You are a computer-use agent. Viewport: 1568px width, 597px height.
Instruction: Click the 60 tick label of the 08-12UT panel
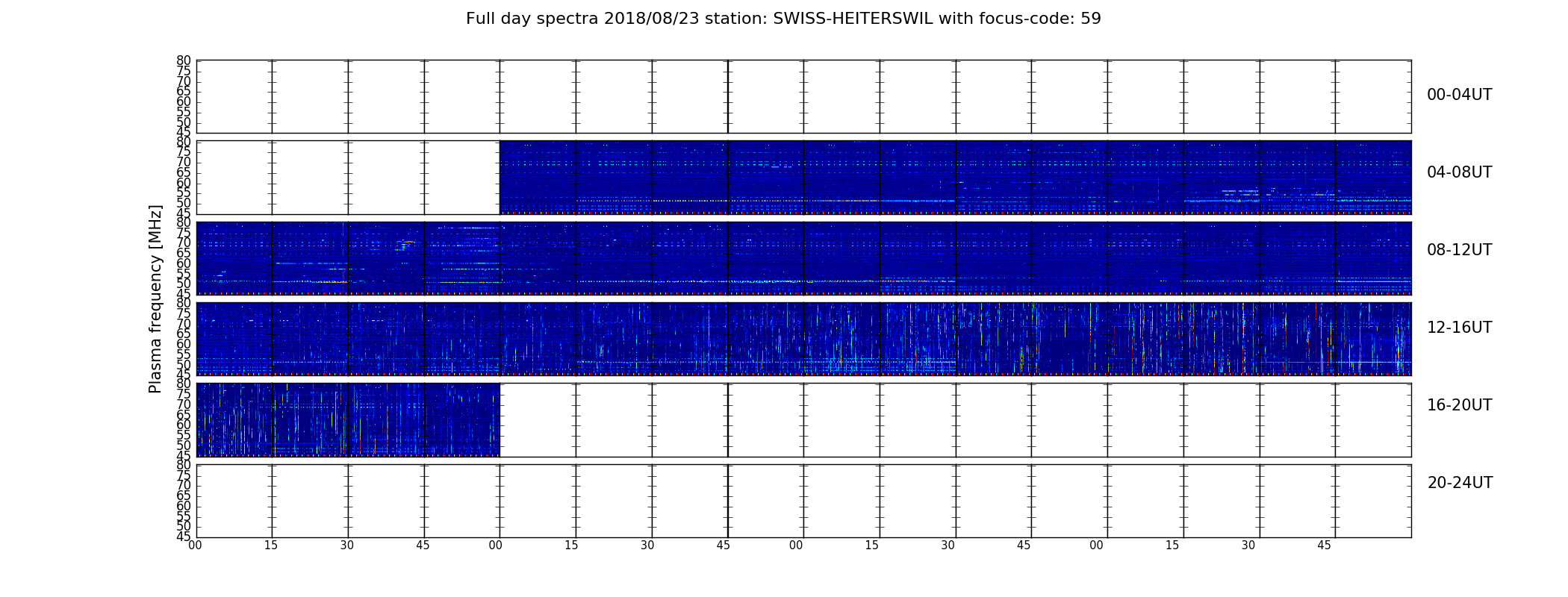click(x=184, y=263)
